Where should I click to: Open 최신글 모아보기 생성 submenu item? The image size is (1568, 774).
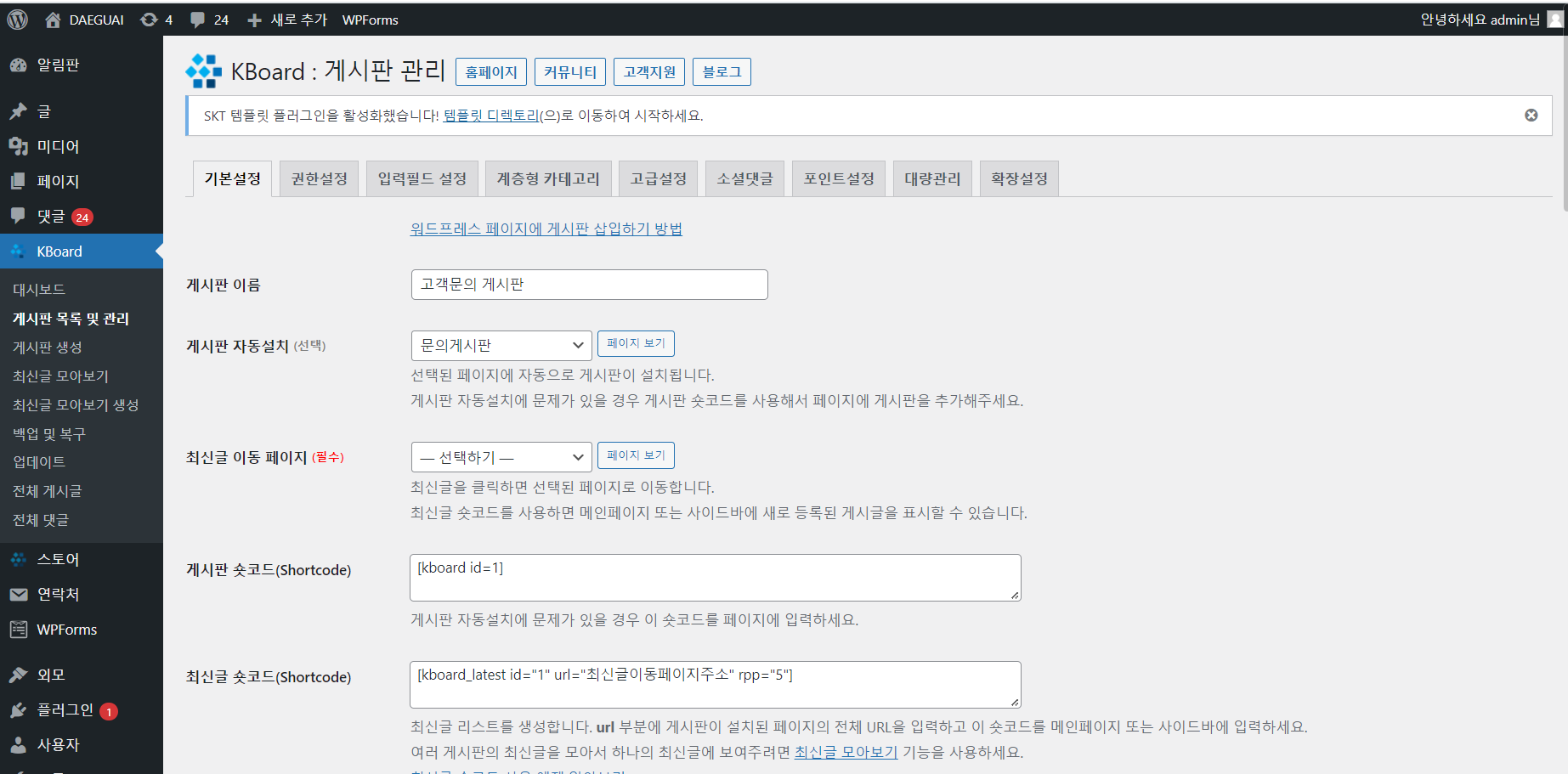(x=76, y=405)
